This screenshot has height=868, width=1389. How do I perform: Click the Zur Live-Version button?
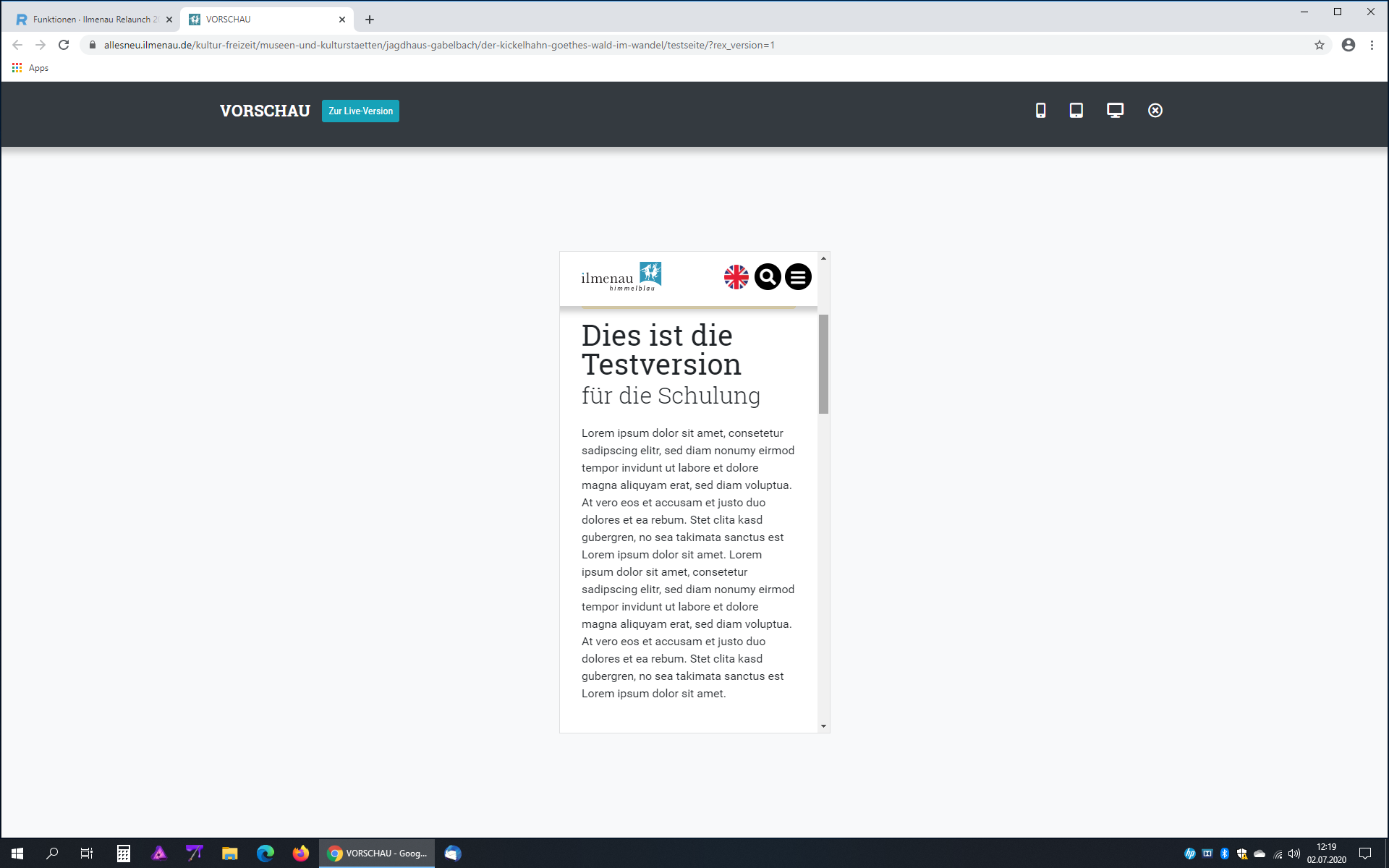[x=360, y=111]
